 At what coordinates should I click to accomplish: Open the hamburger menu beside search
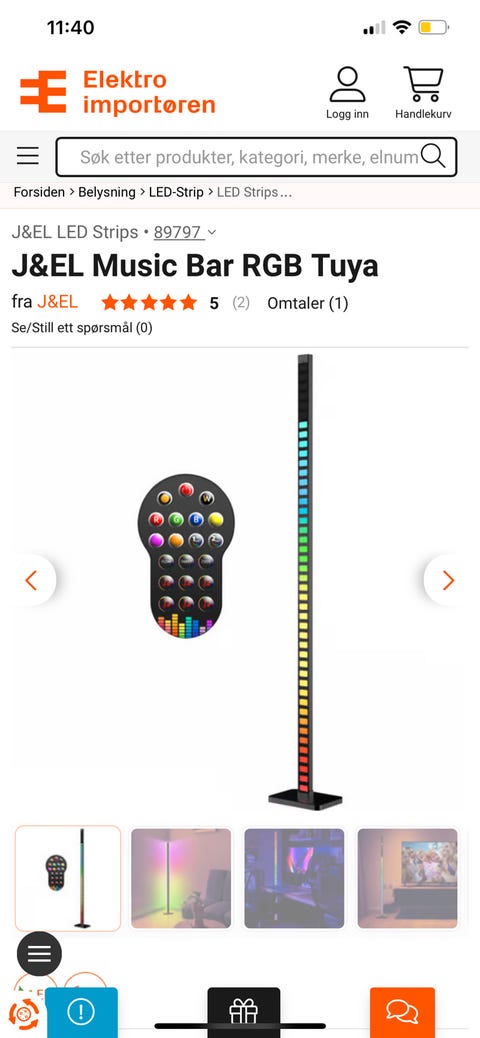(28, 156)
